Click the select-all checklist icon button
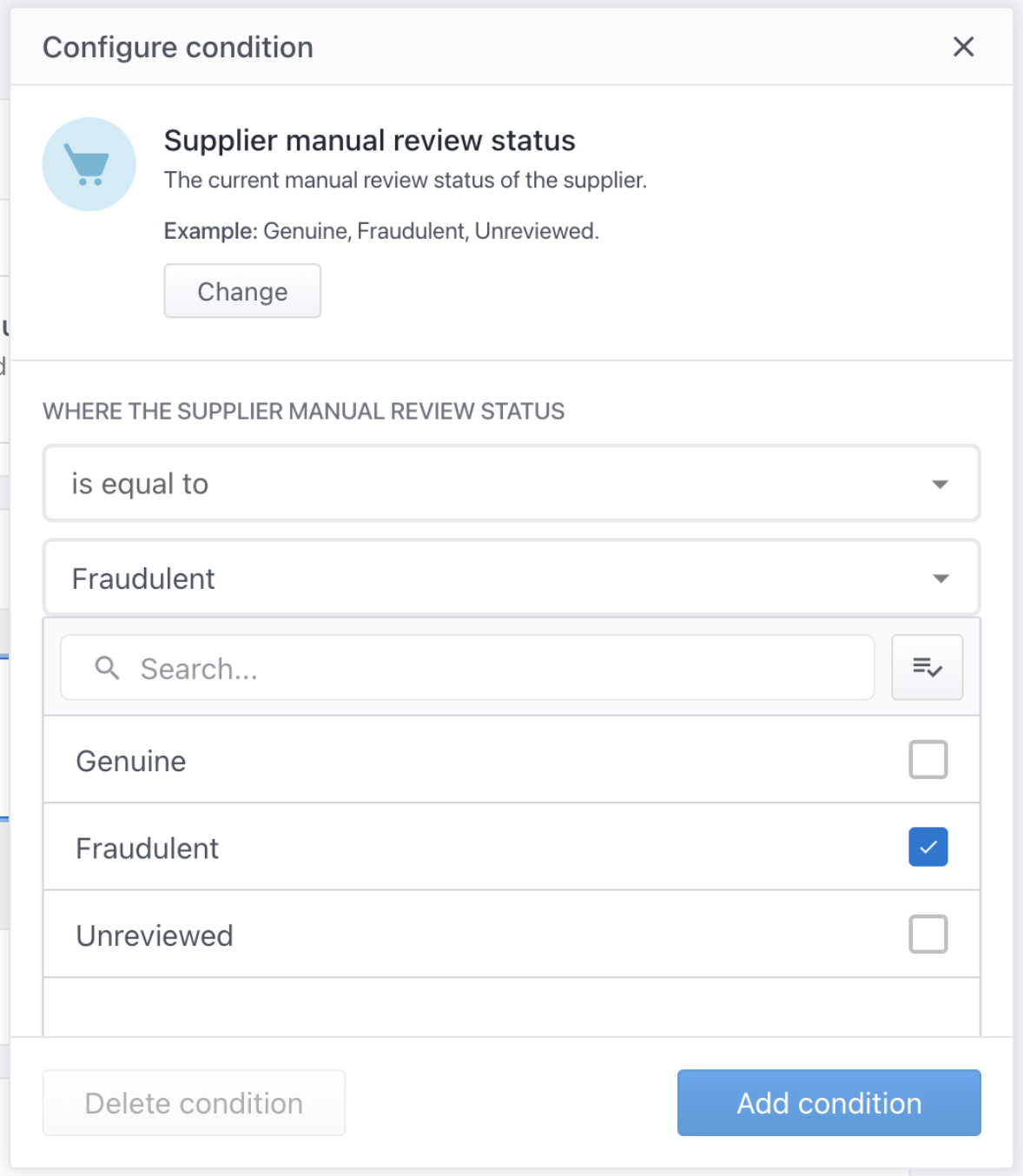Image resolution: width=1023 pixels, height=1176 pixels. pyautogui.click(x=927, y=667)
